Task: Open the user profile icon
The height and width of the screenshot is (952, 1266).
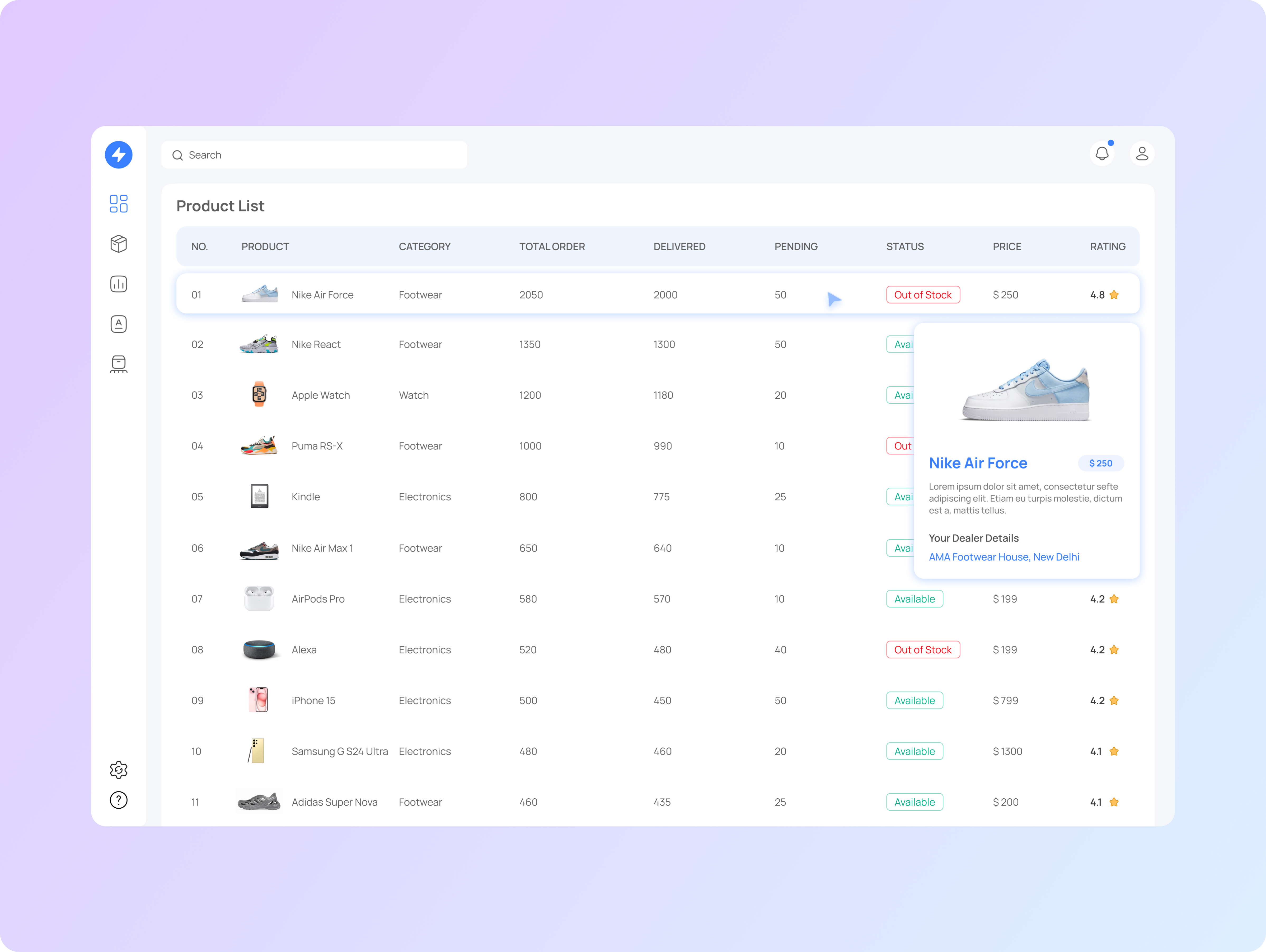Action: coord(1141,153)
